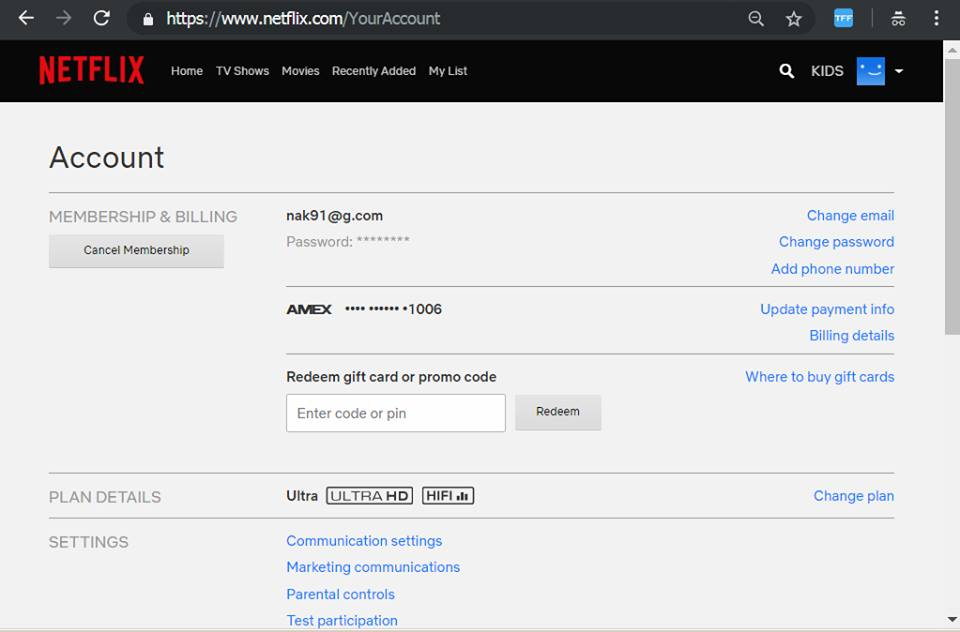Open TV Shows section
The image size is (960, 632).
(242, 71)
